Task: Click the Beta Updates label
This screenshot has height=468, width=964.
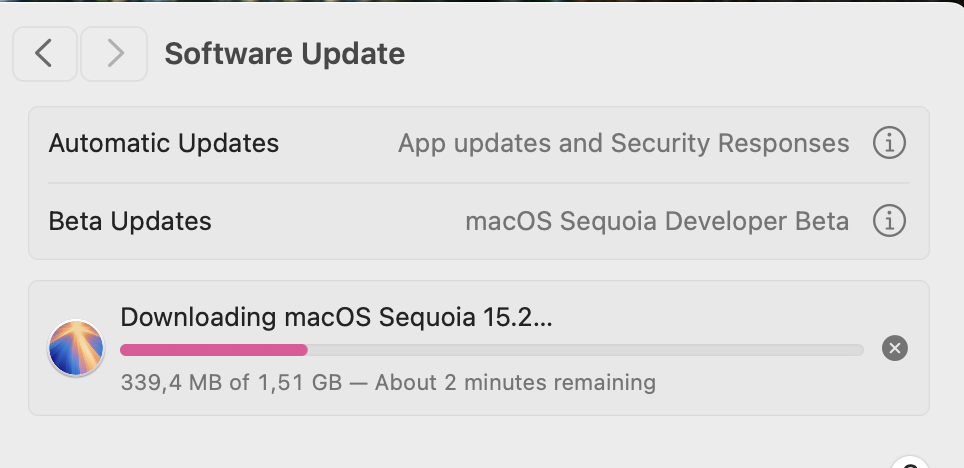Action: (x=130, y=221)
